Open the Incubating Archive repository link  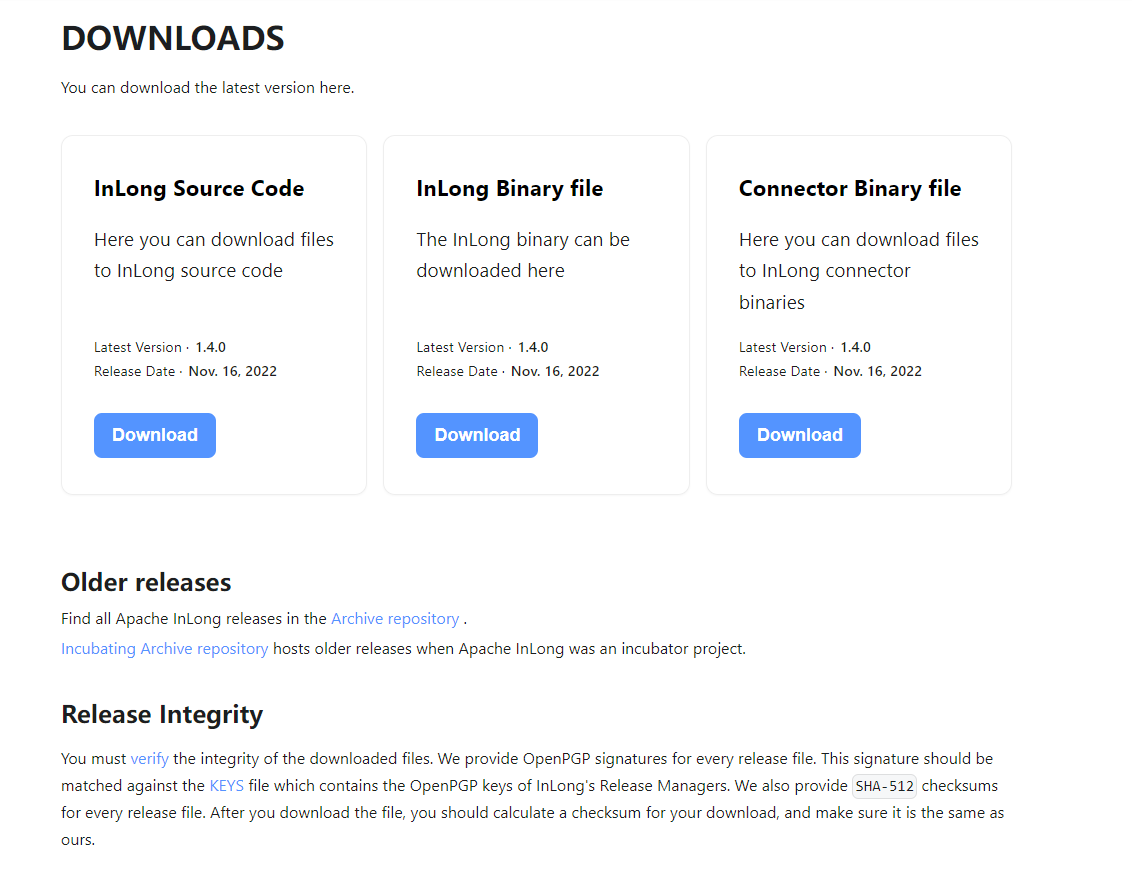tap(165, 649)
